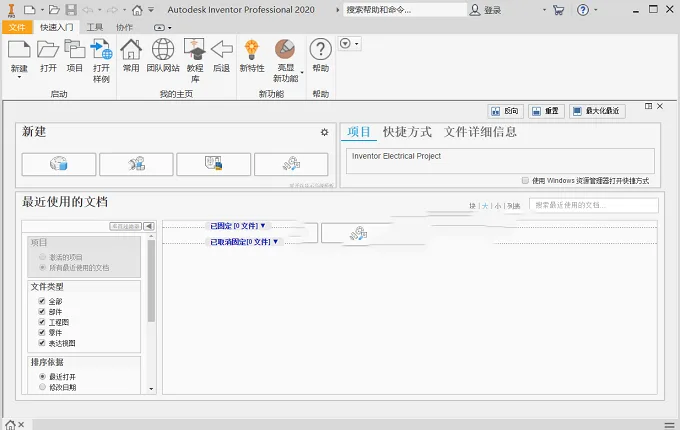Click New file icon in quick access toolbar

[29, 10]
